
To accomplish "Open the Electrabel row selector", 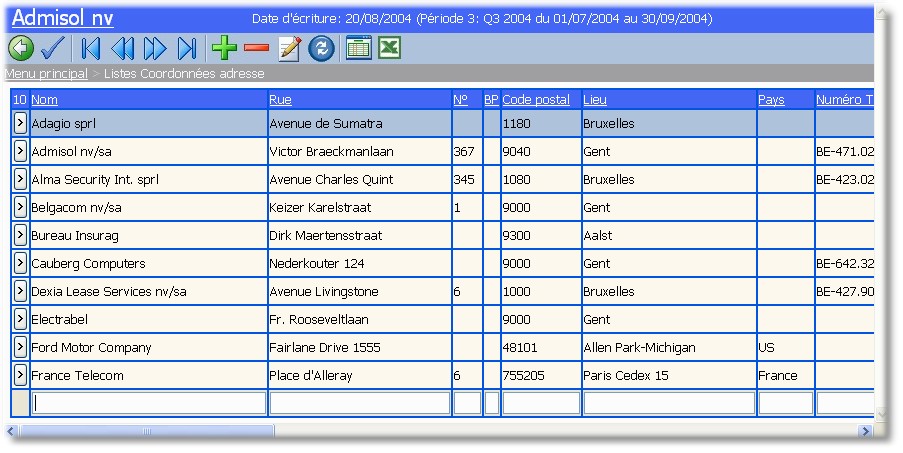I will pos(20,319).
